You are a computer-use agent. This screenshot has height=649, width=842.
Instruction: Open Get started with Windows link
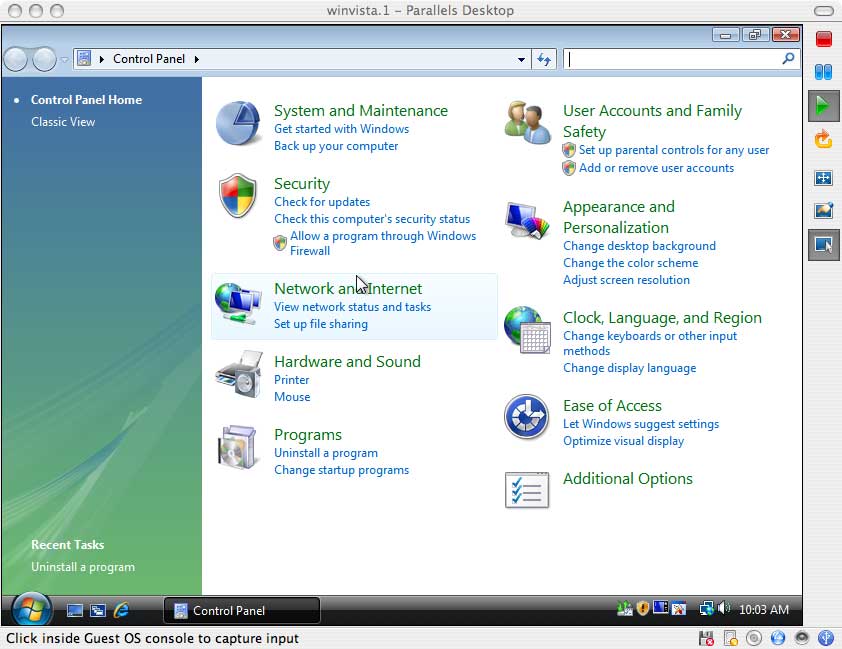[x=342, y=129]
